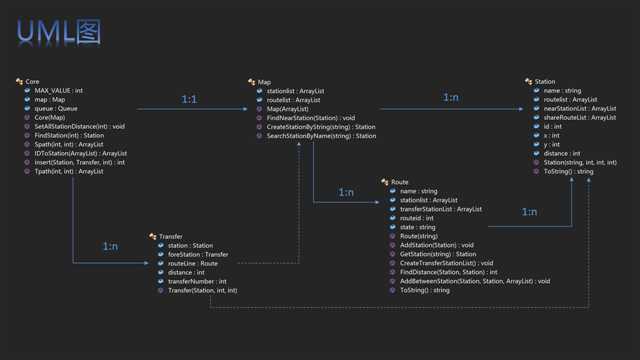Select Route ToString() : string text
This screenshot has width=640, height=360.
tap(425, 290)
